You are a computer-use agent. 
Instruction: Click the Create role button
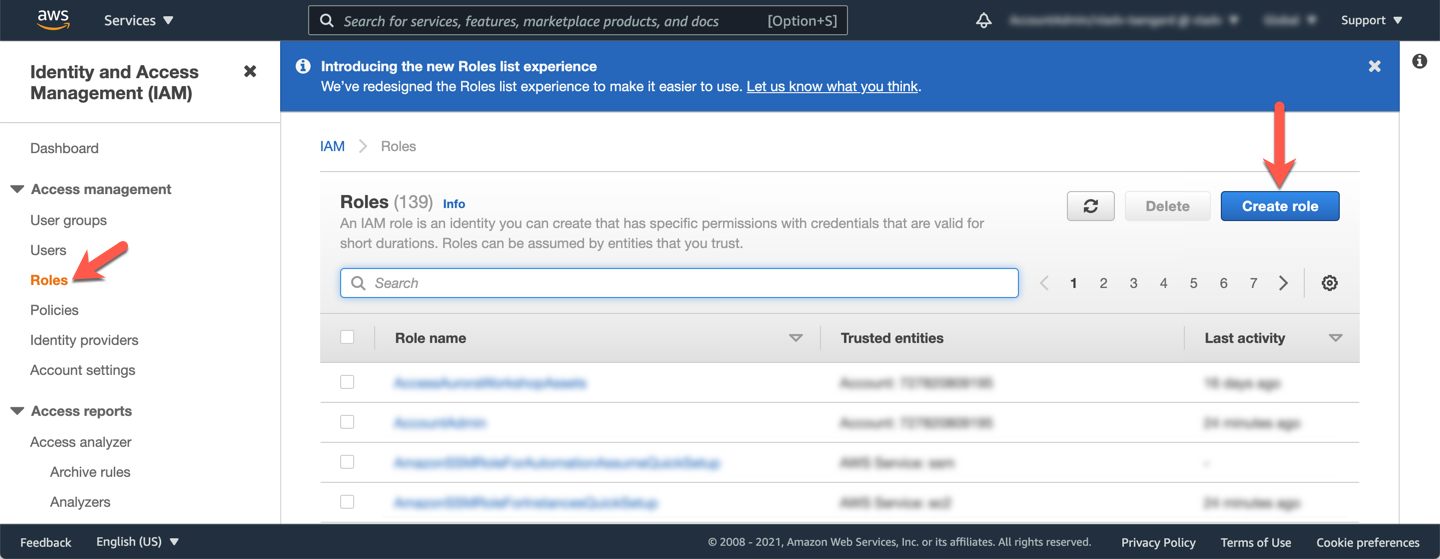point(1279,206)
